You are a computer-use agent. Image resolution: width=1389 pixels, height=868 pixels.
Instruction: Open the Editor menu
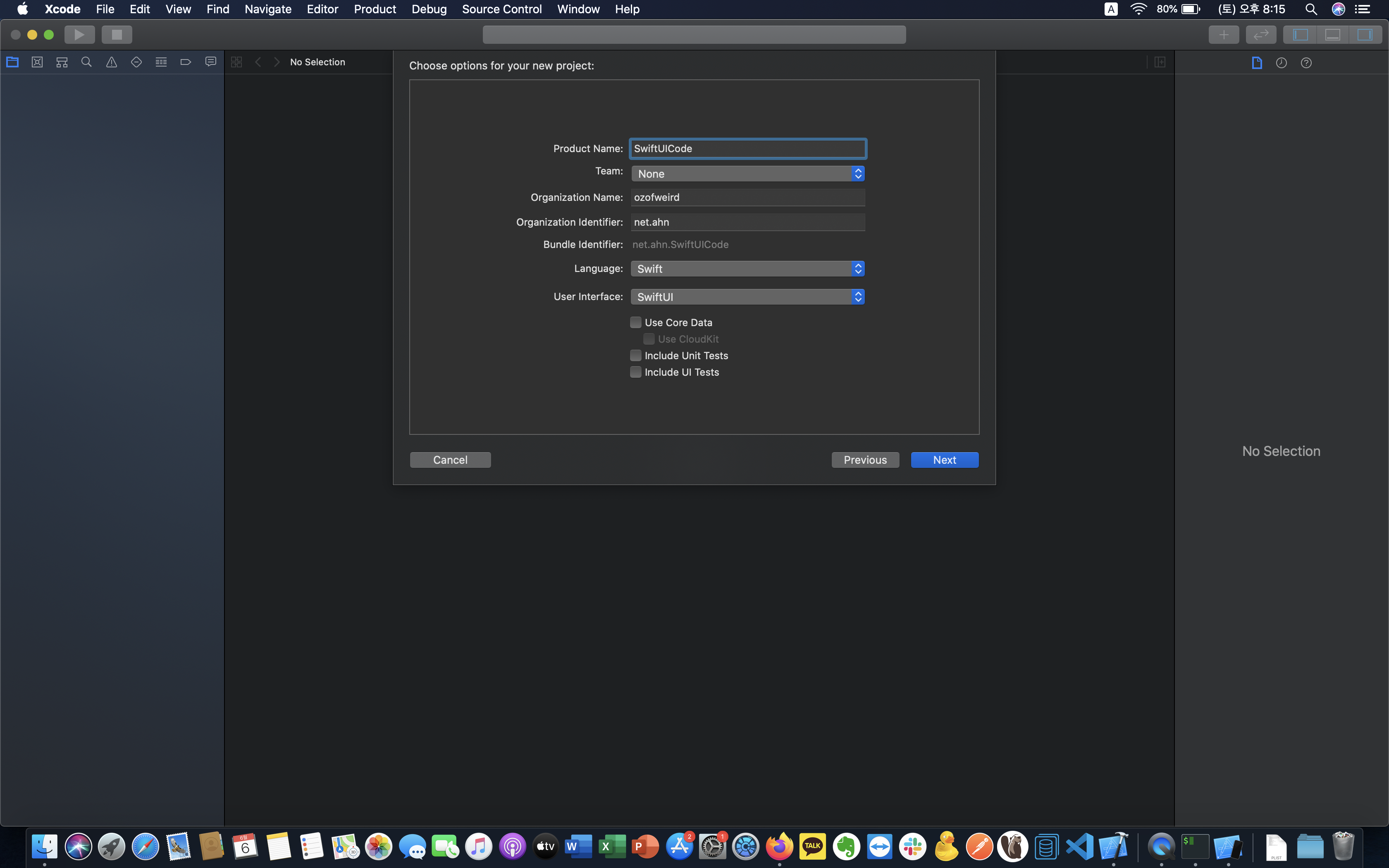[x=322, y=9]
